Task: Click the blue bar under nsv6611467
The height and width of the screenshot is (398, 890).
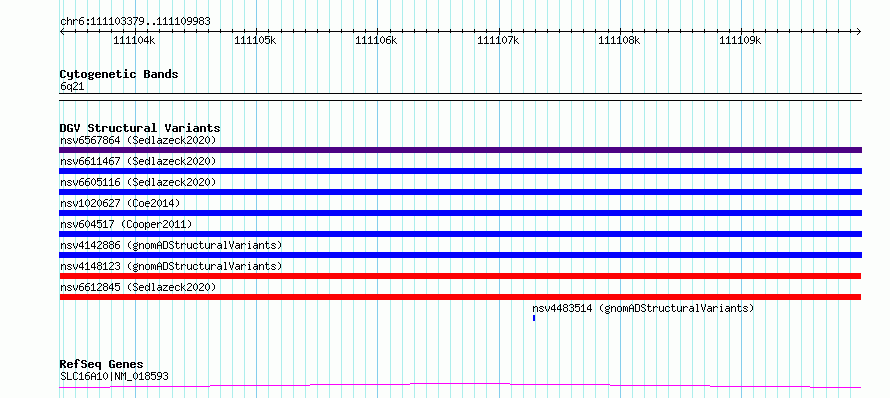Action: coord(460,171)
